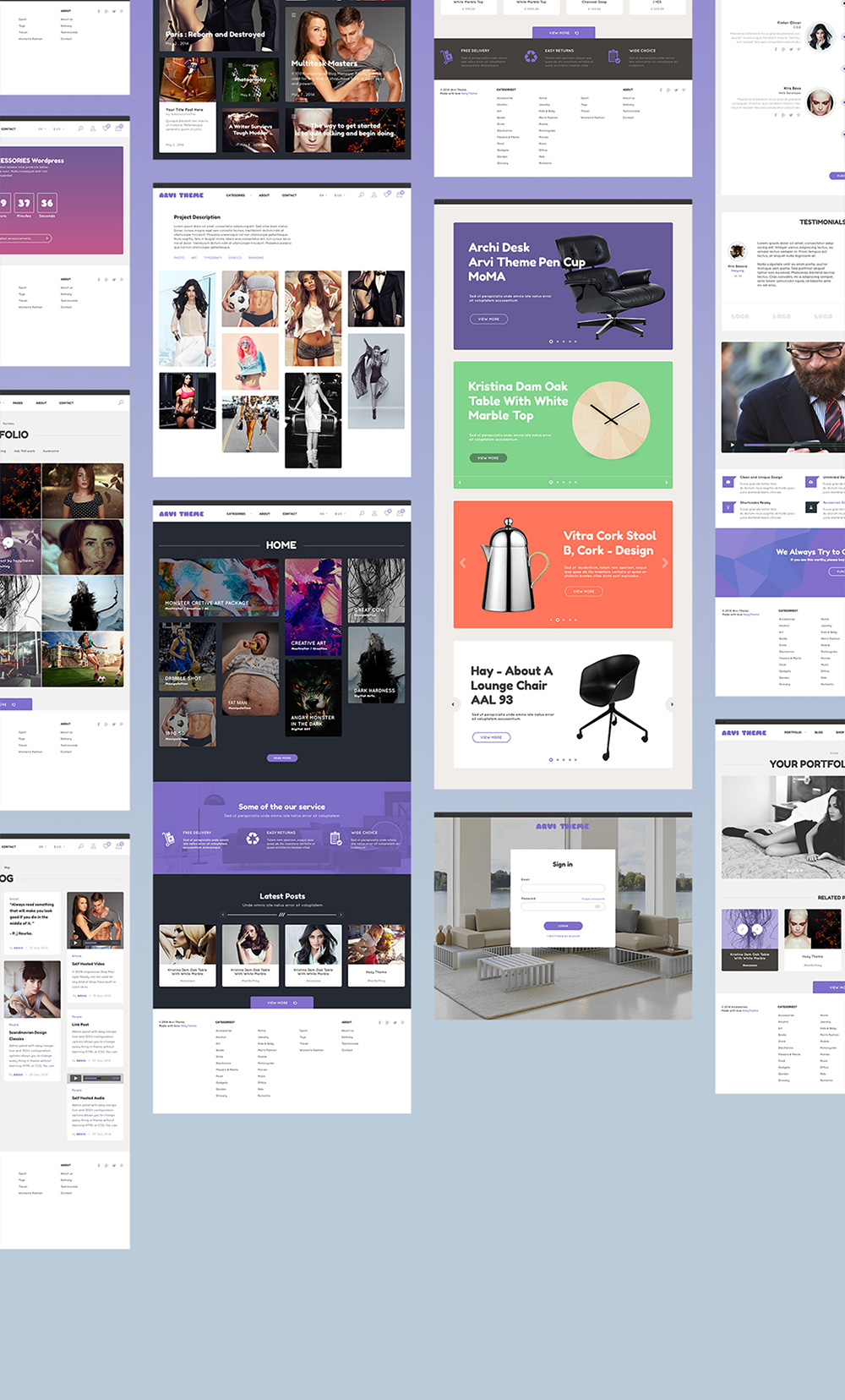Image resolution: width=845 pixels, height=1400 pixels.
Task: Open EN language dropdown on dark HOME page
Action: 322,514
